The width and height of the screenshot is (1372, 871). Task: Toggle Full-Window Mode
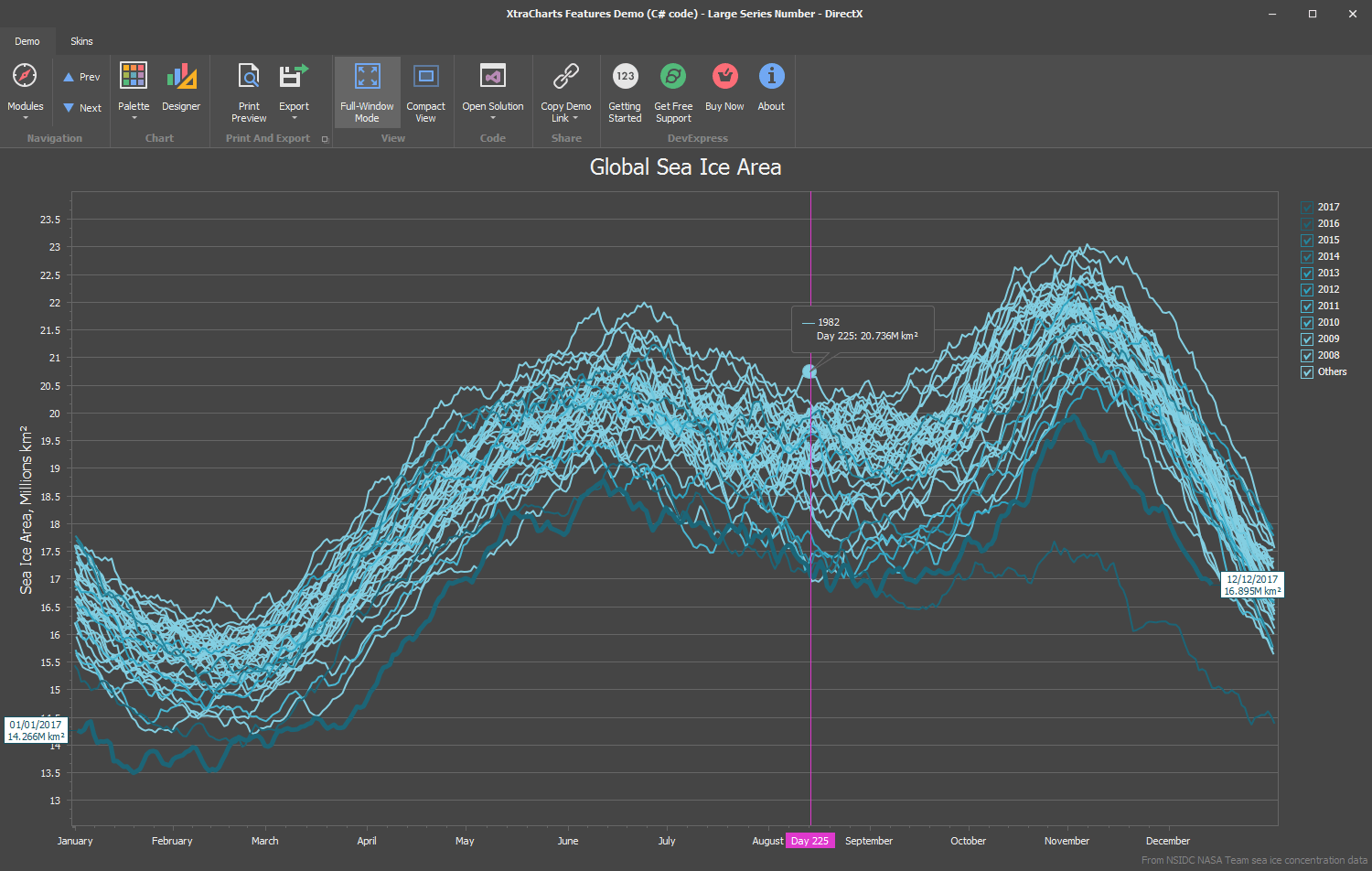(x=367, y=77)
